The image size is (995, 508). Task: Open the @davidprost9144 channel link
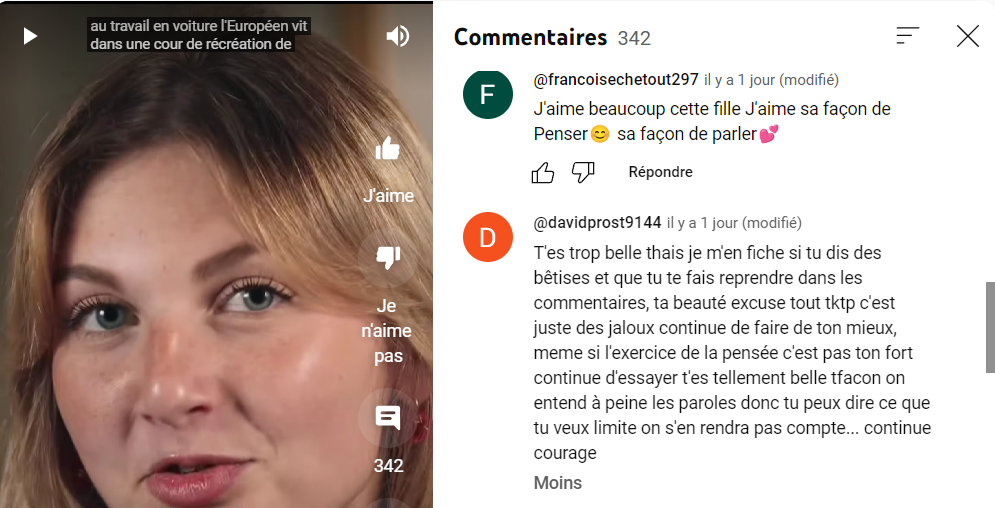click(x=597, y=223)
